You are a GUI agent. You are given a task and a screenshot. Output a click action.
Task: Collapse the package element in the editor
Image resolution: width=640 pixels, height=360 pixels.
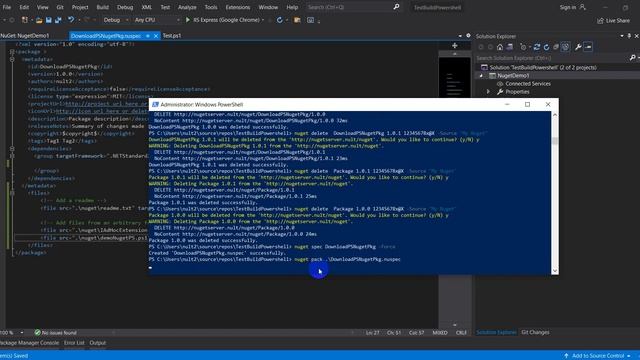click(x=12, y=52)
